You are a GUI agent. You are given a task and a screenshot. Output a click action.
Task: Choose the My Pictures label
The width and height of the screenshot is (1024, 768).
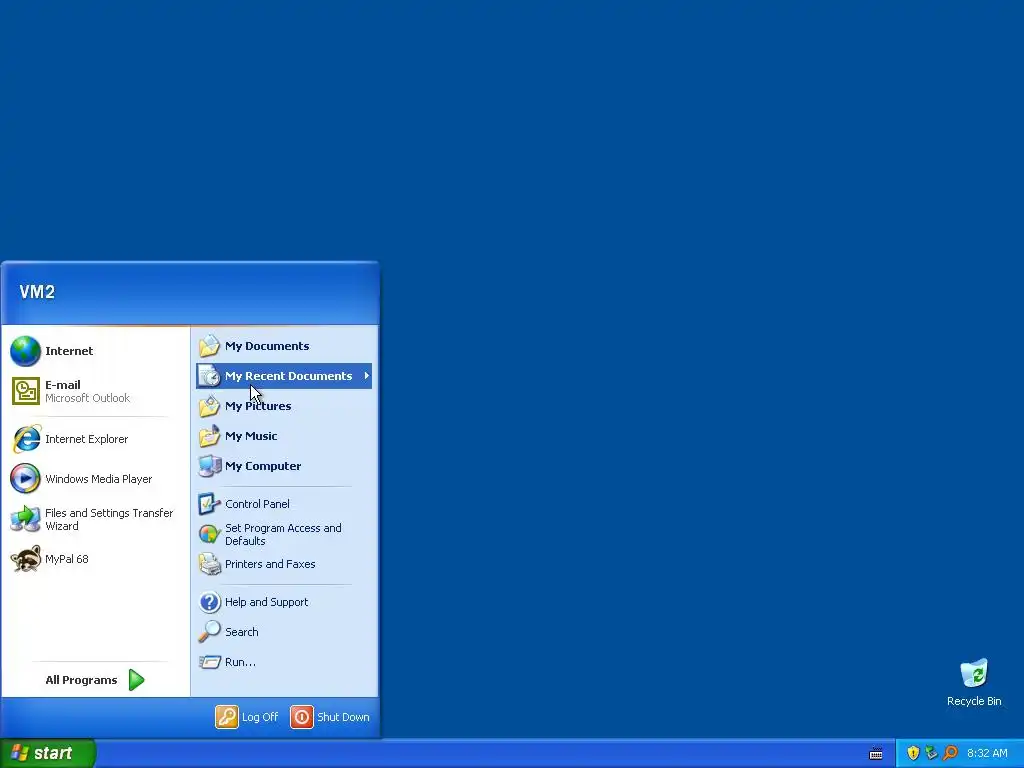coord(258,406)
